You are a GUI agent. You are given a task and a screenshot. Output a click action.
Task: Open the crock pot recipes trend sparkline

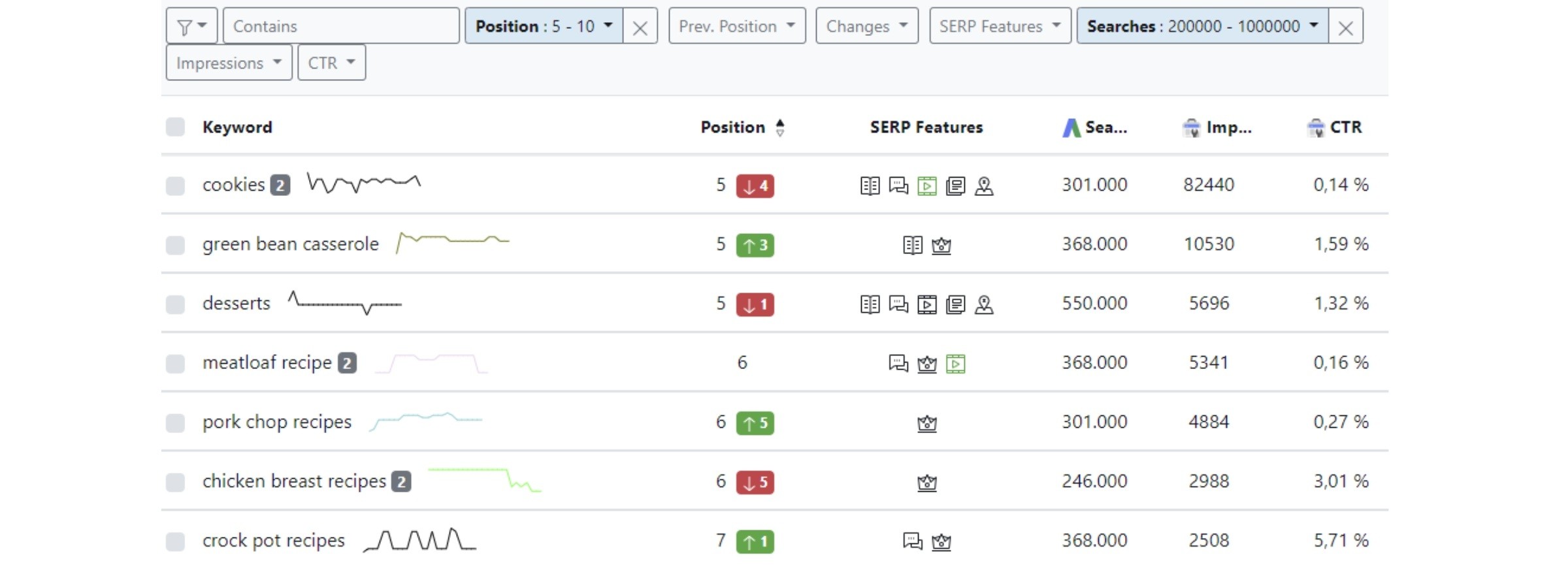click(420, 540)
